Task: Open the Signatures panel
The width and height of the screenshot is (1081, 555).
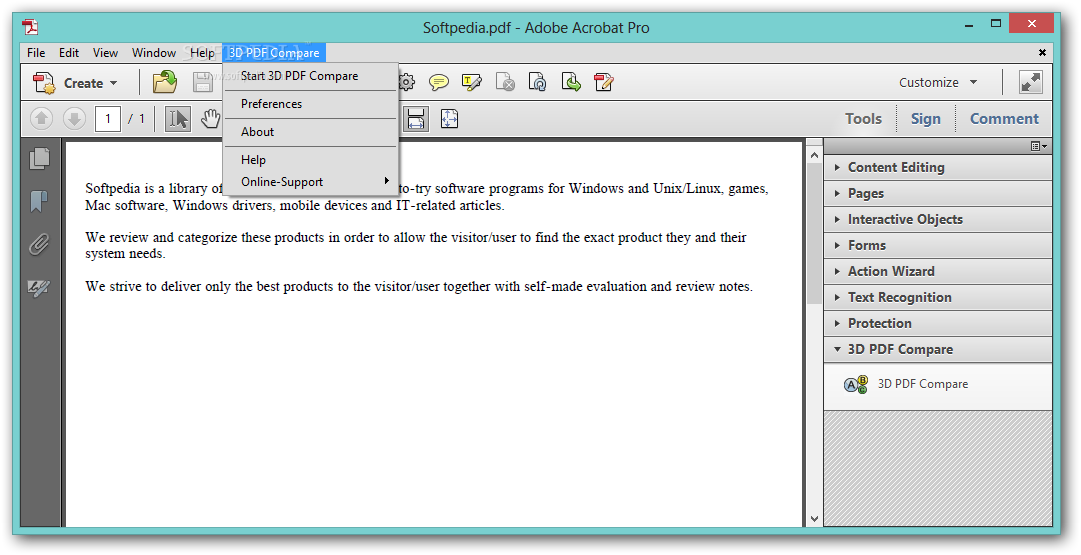Action: [39, 287]
